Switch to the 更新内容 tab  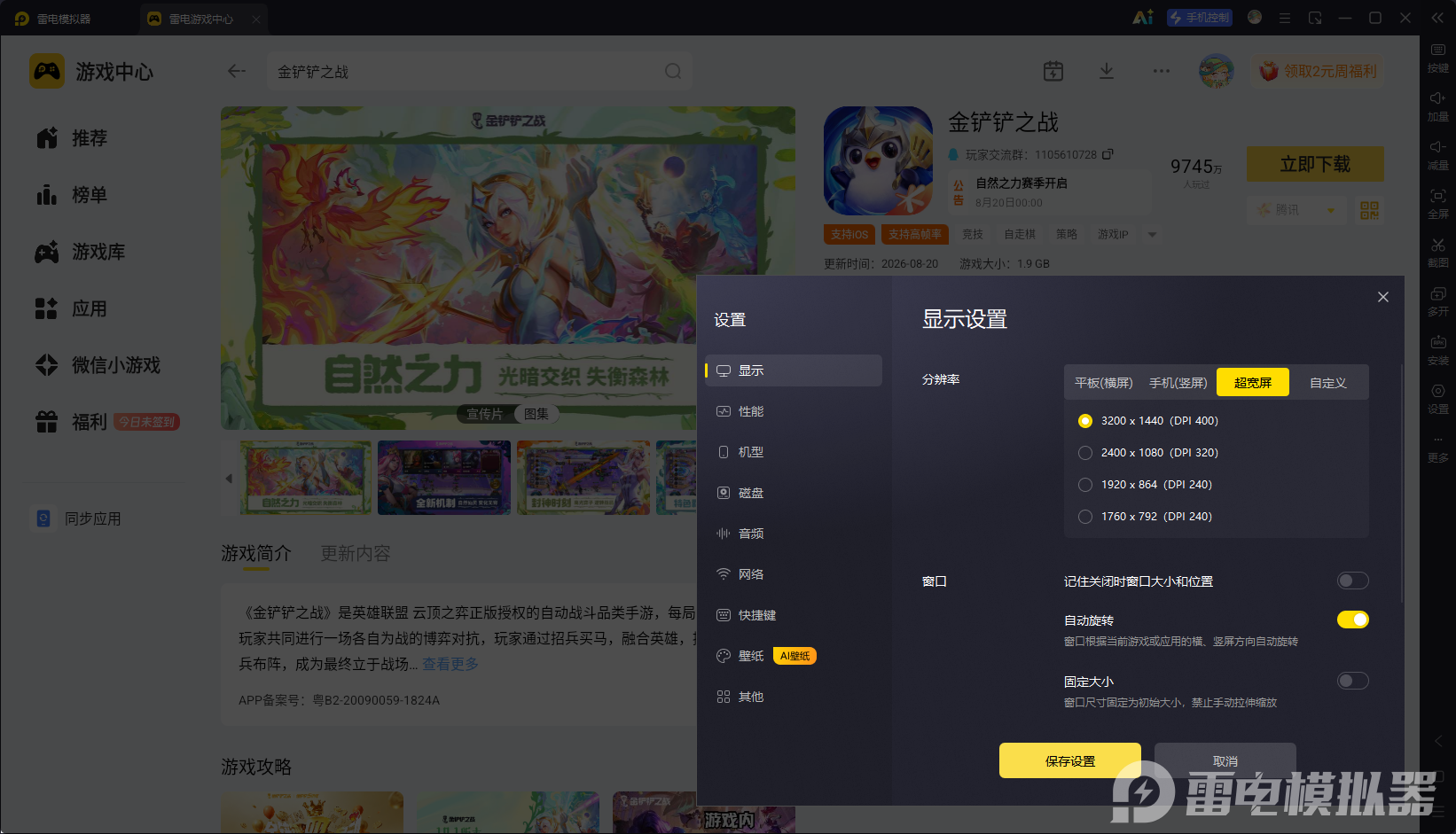[356, 553]
